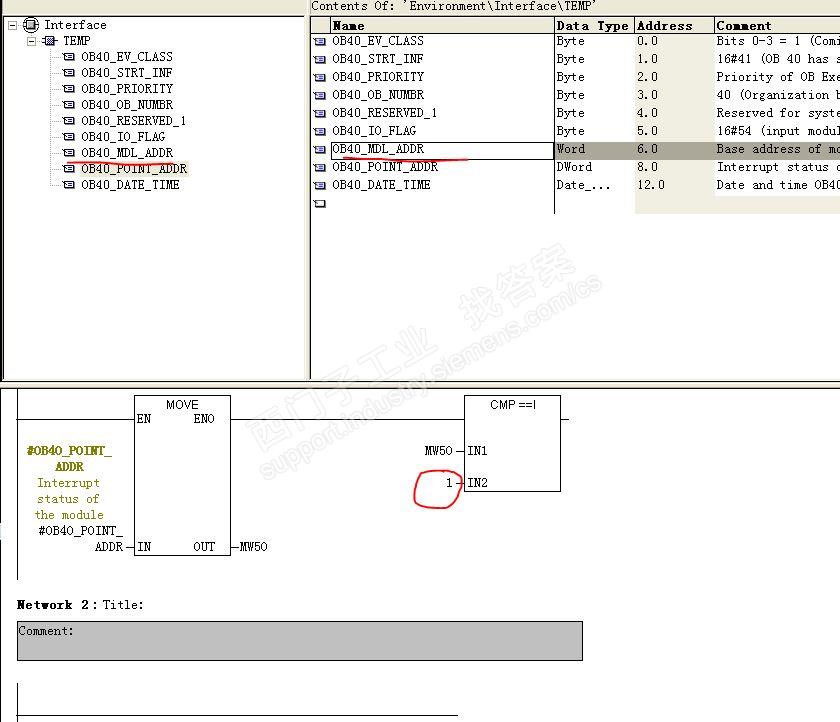Select OB40_POINT_ADDR in the interface tree
The image size is (840, 722).
[x=134, y=169]
